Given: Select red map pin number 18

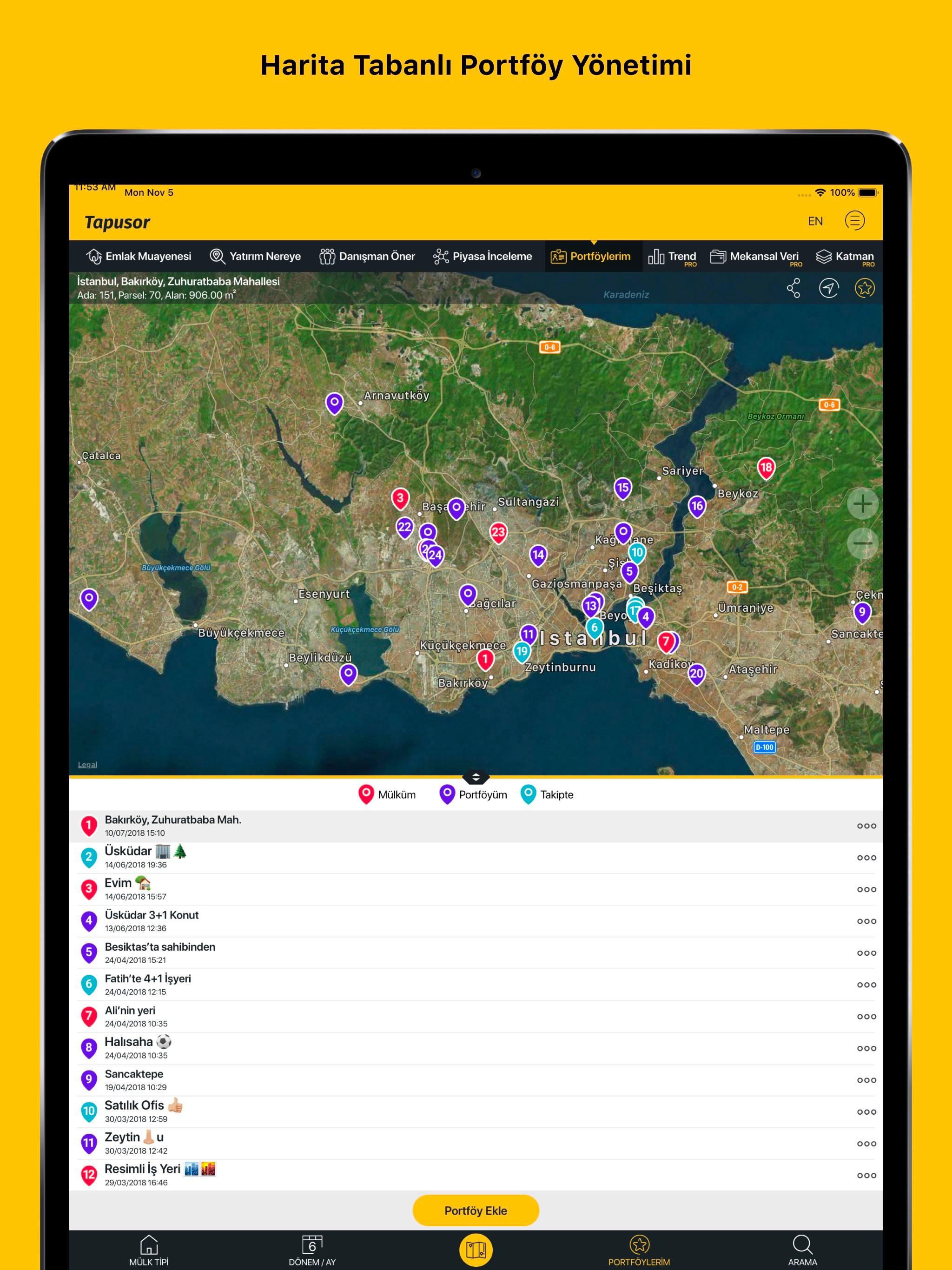Looking at the screenshot, I should pyautogui.click(x=766, y=468).
